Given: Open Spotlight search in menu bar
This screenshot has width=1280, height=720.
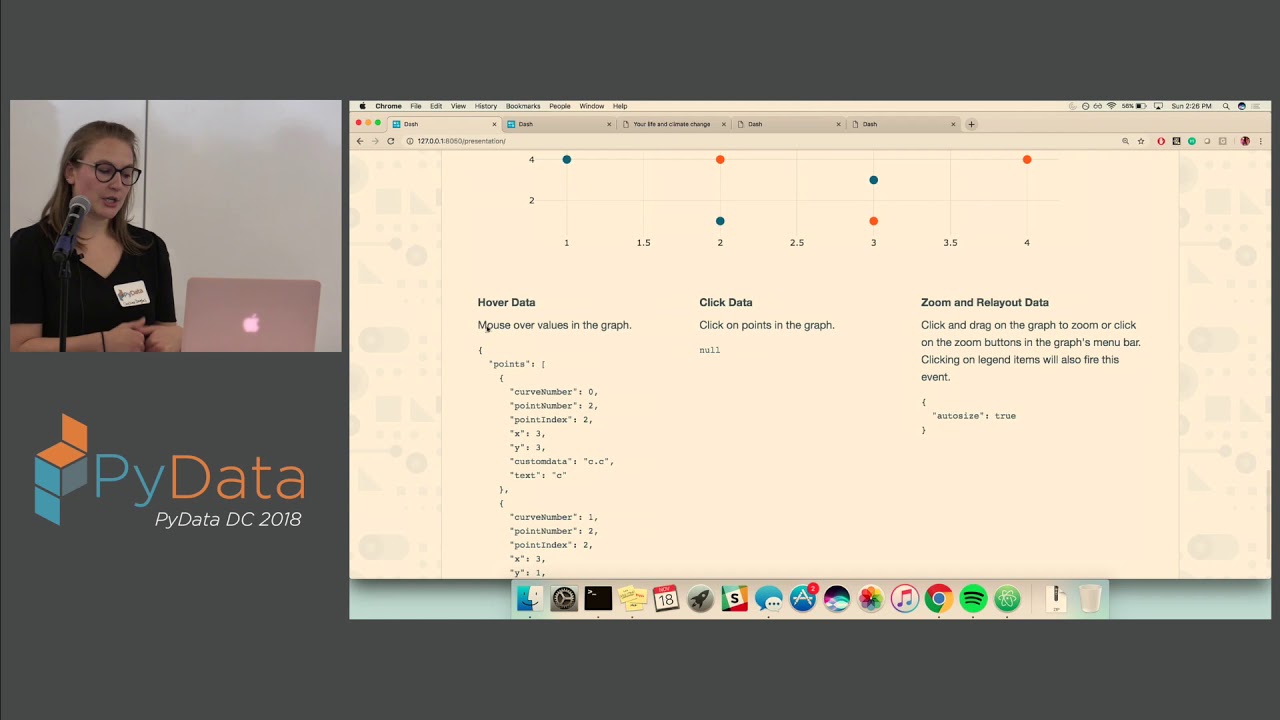Looking at the screenshot, I should [1226, 106].
